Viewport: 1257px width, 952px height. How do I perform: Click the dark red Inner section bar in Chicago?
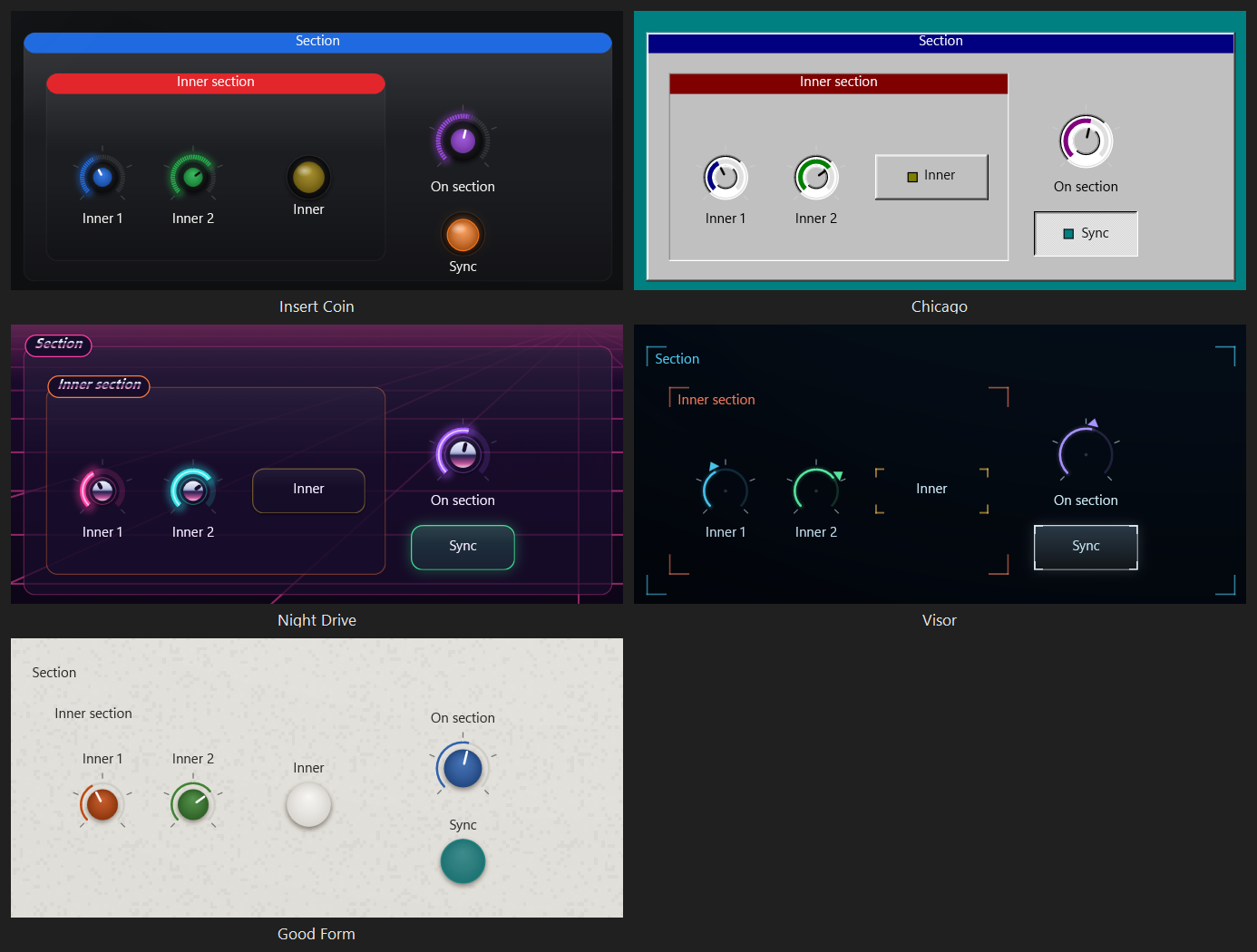tap(839, 83)
